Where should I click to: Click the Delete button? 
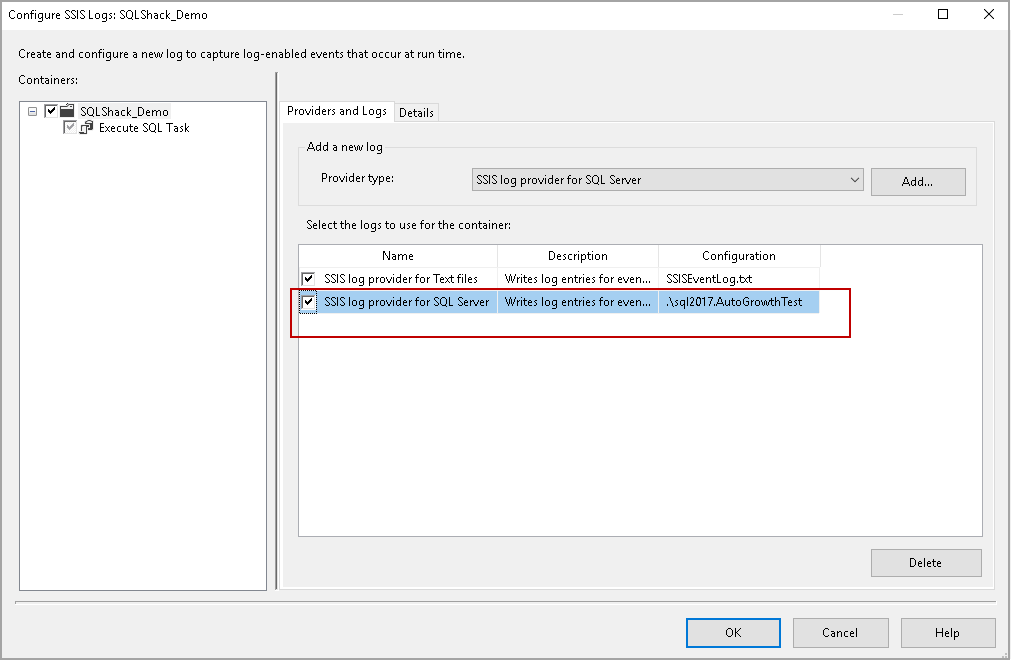(x=925, y=563)
